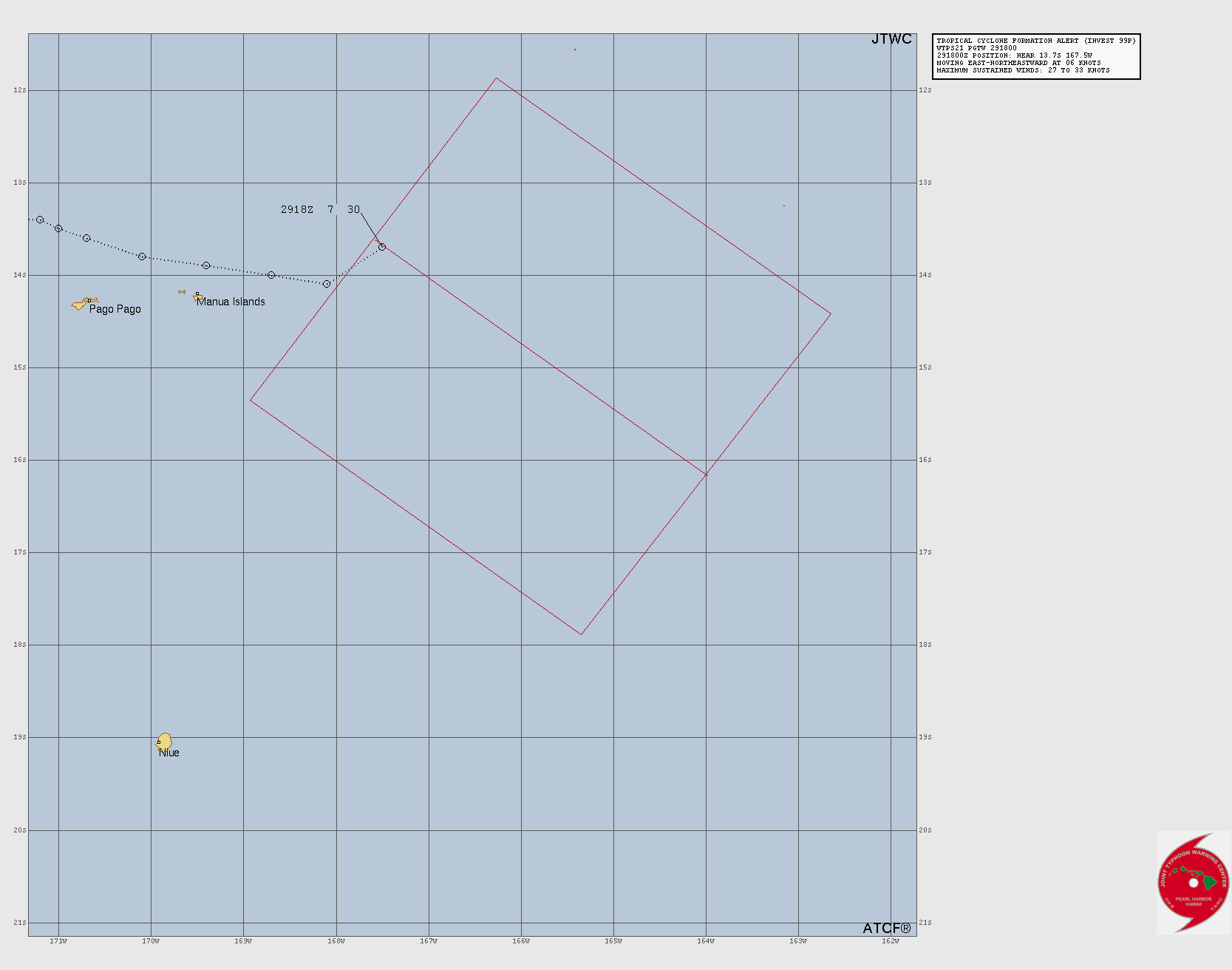Click the track circle just before current position

pos(327,284)
